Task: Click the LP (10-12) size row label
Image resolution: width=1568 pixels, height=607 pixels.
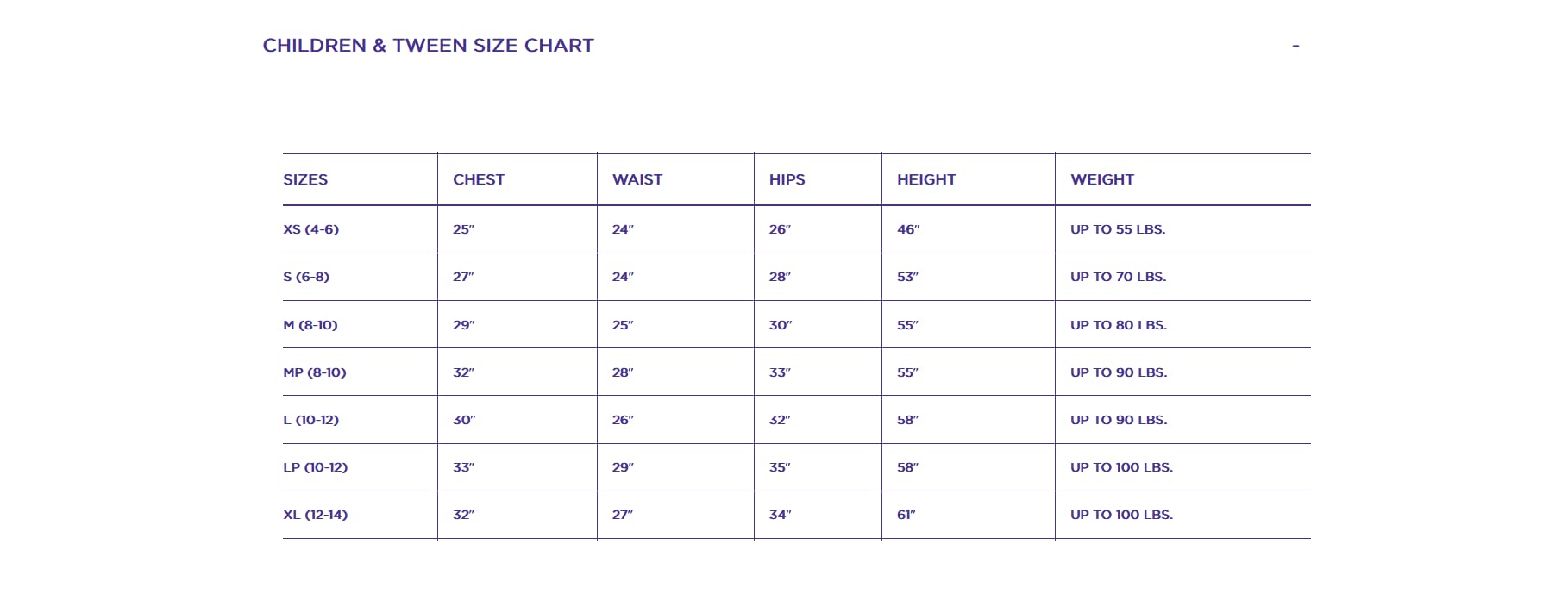Action: tap(316, 467)
